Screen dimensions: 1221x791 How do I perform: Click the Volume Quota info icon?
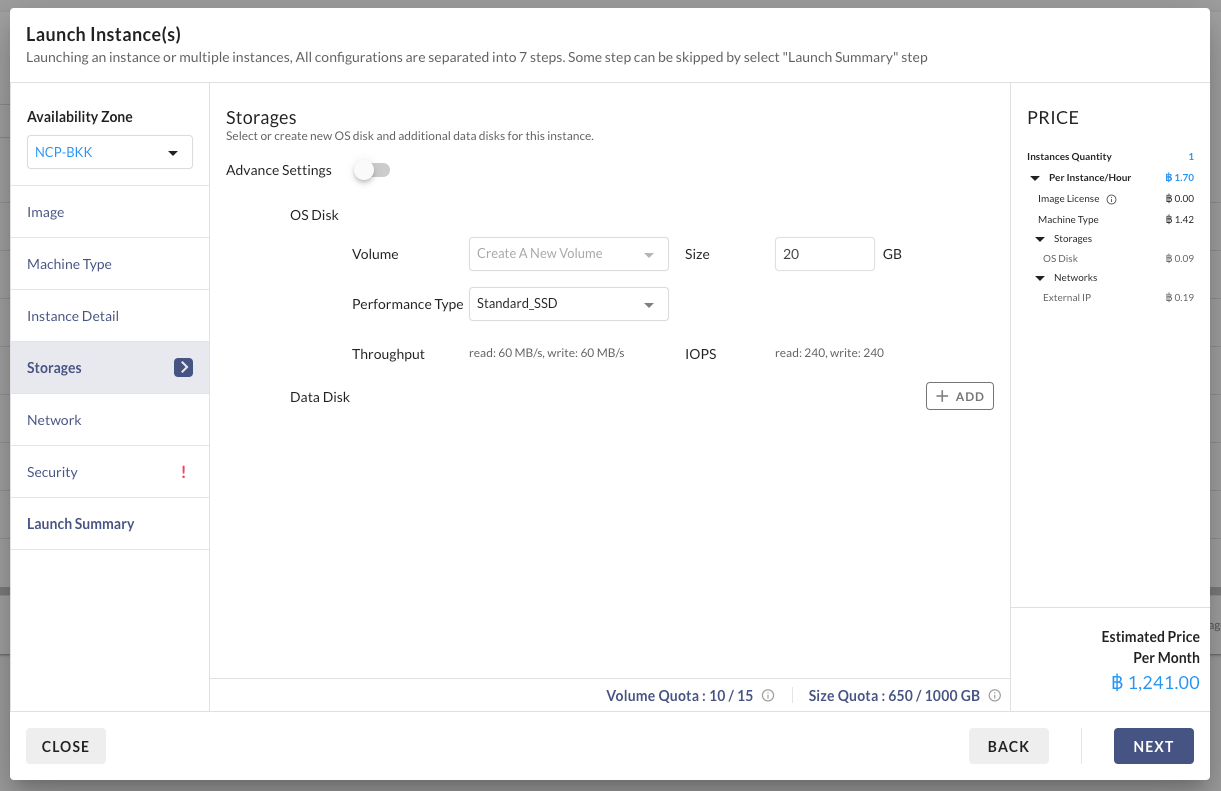(768, 696)
